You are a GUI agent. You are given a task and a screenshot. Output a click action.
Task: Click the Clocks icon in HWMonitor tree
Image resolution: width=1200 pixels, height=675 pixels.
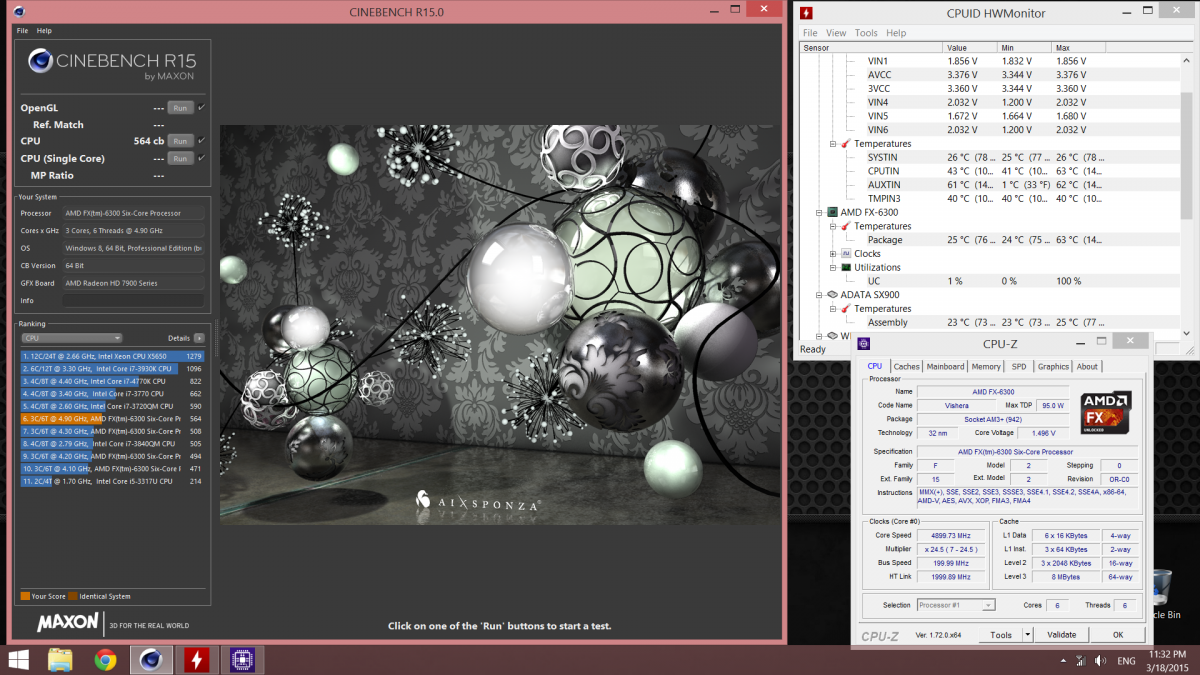coord(846,254)
